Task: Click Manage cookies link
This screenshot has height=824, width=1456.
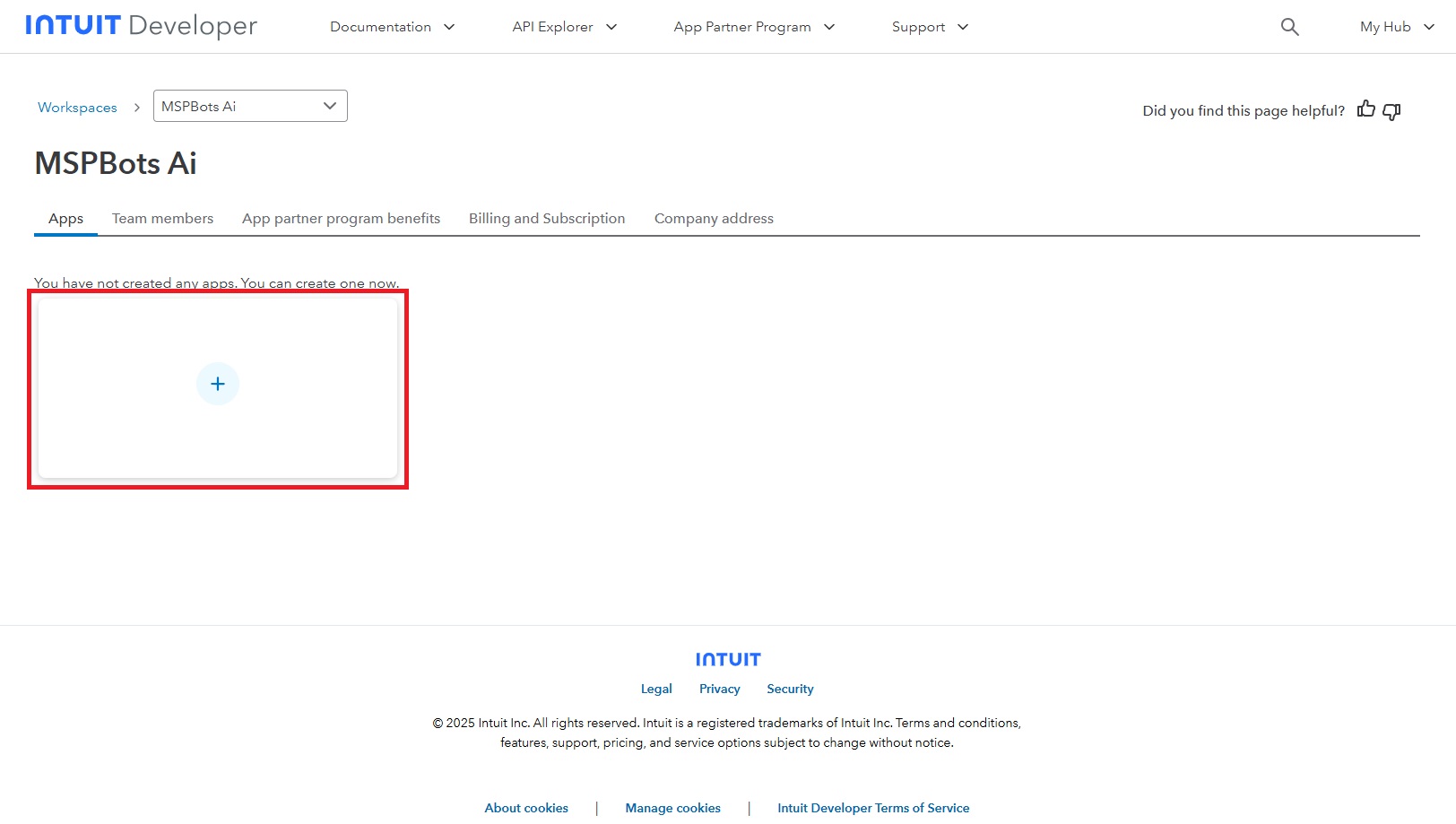Action: 672,808
